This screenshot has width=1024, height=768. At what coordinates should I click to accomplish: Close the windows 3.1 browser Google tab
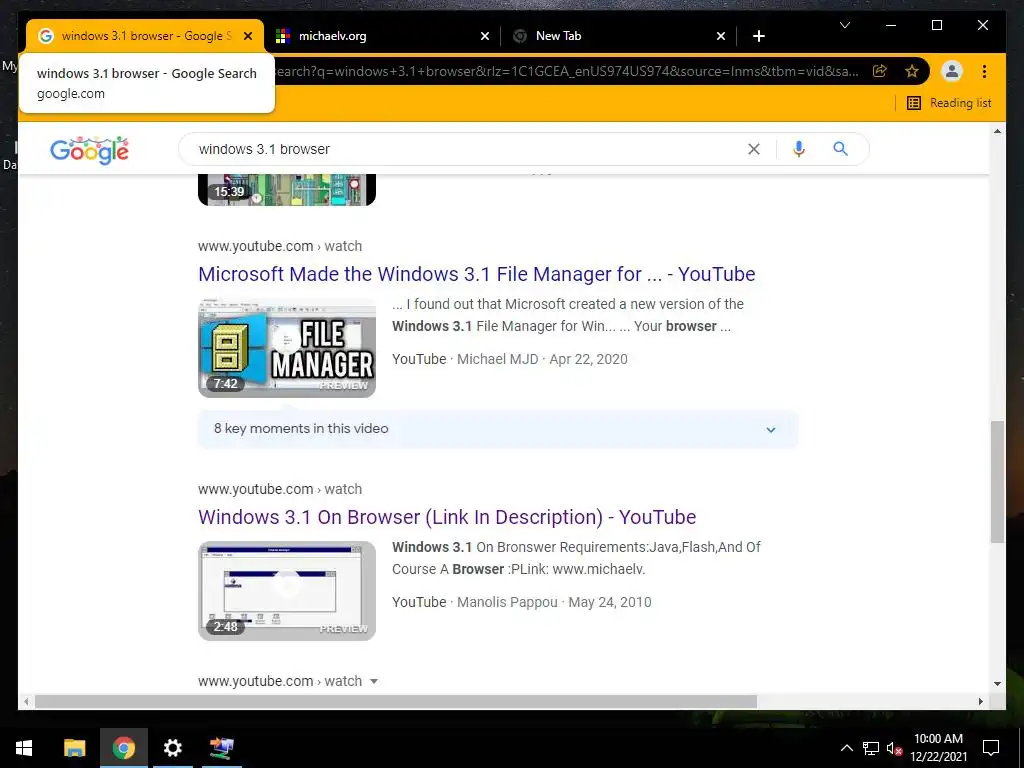248,36
